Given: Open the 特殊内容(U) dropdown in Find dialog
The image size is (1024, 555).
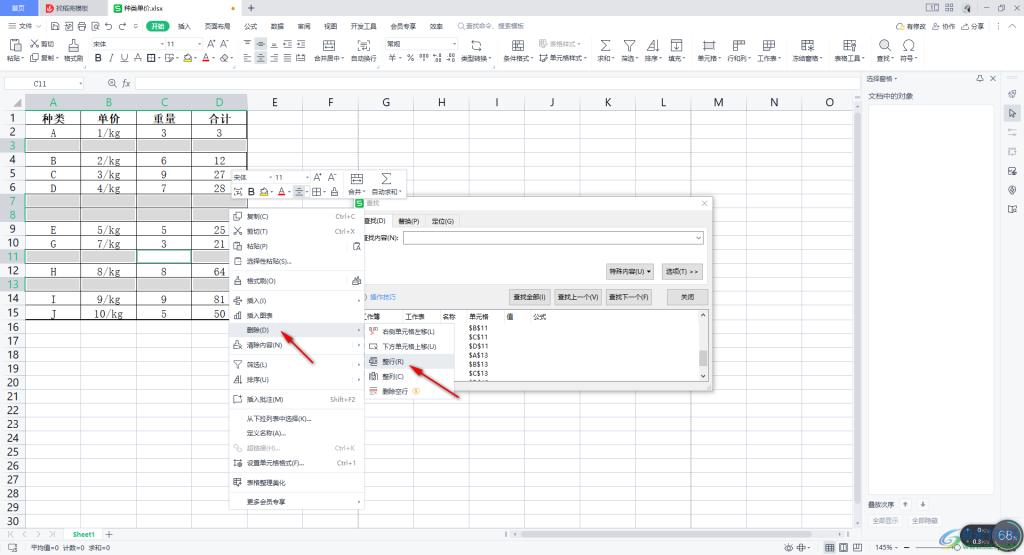Looking at the screenshot, I should pos(630,271).
